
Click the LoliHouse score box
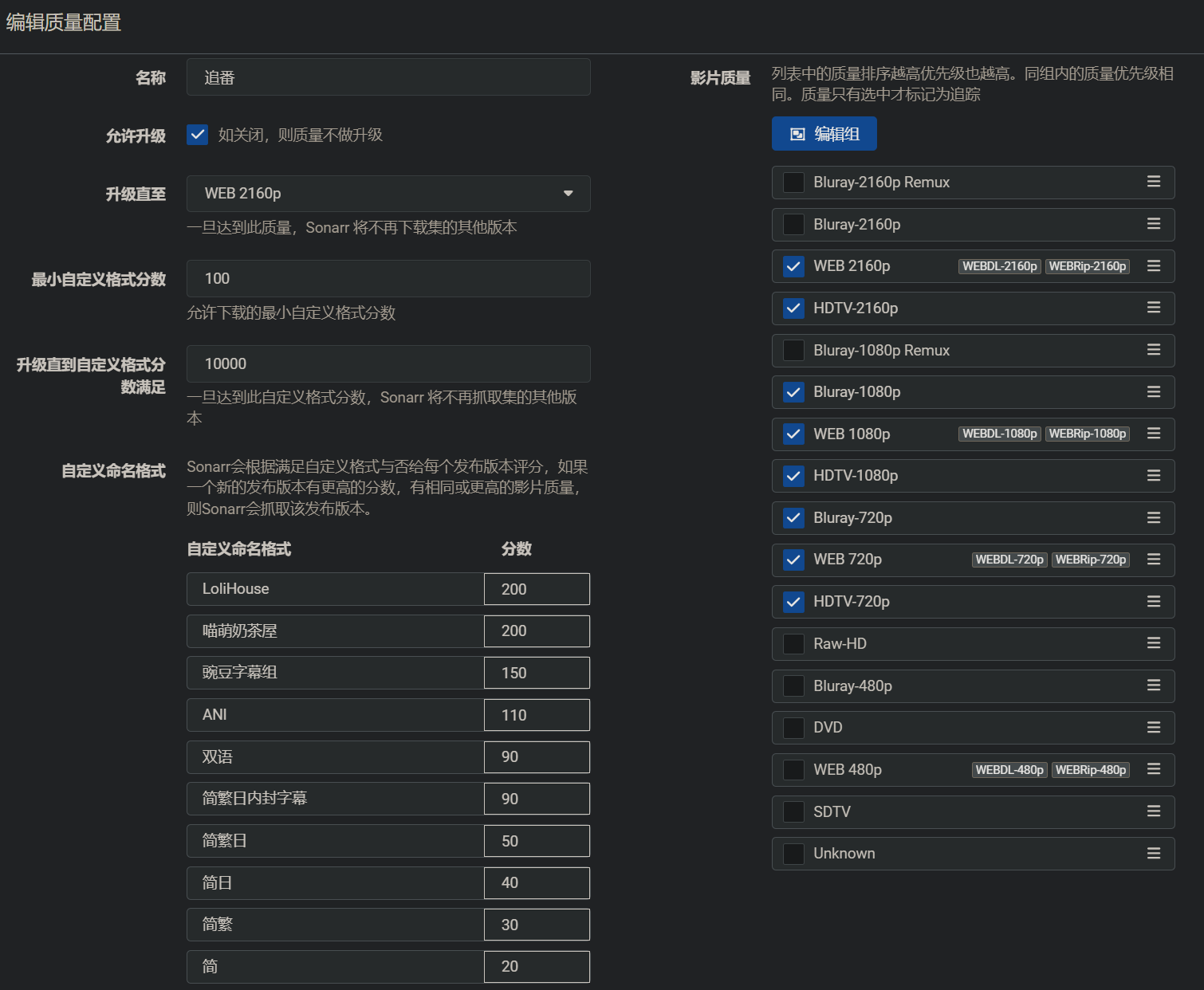tap(537, 589)
